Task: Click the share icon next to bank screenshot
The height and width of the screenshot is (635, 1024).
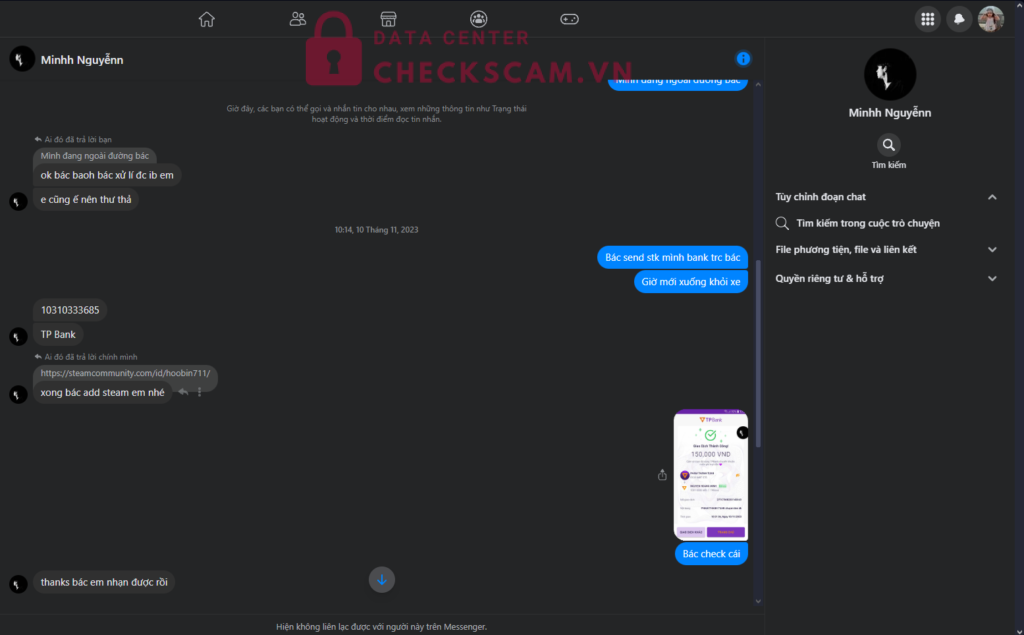Action: 662,475
